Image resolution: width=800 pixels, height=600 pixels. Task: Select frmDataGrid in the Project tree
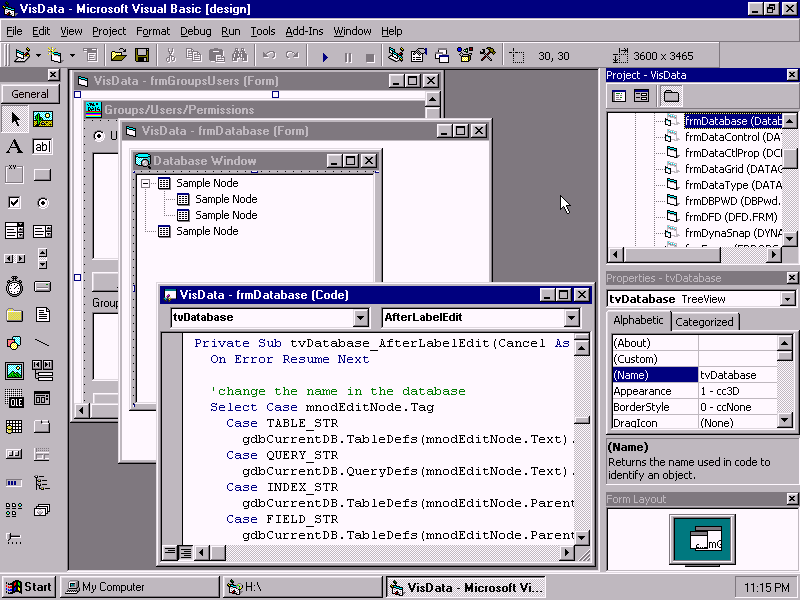tap(733, 169)
